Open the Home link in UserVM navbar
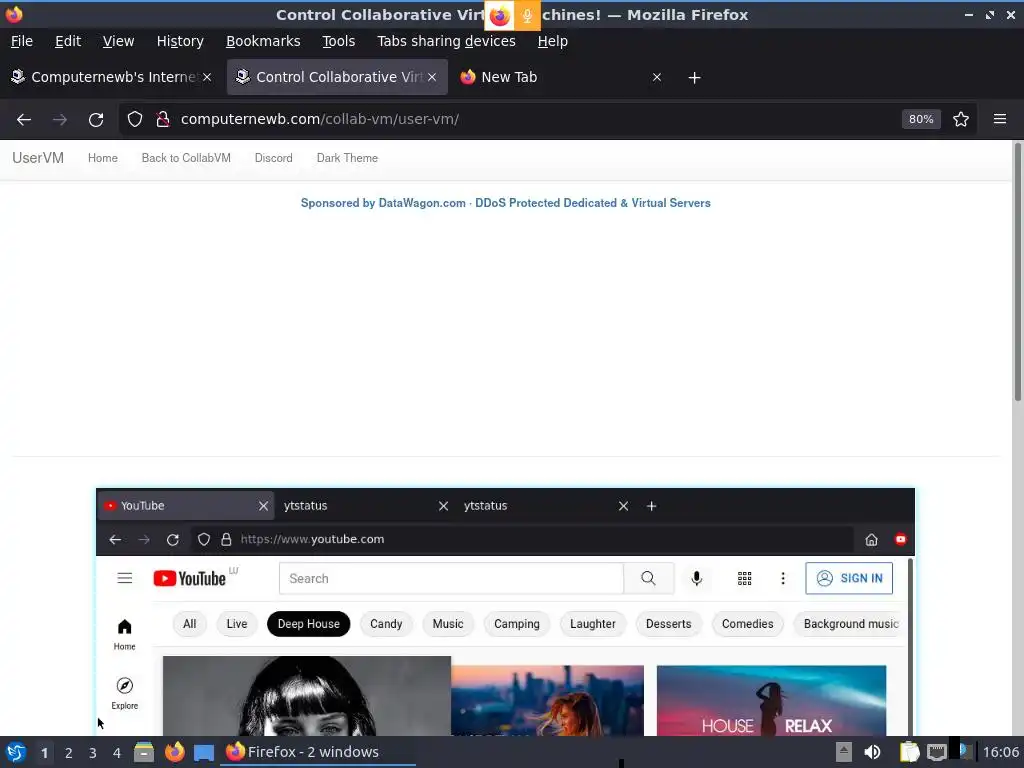 [x=103, y=158]
